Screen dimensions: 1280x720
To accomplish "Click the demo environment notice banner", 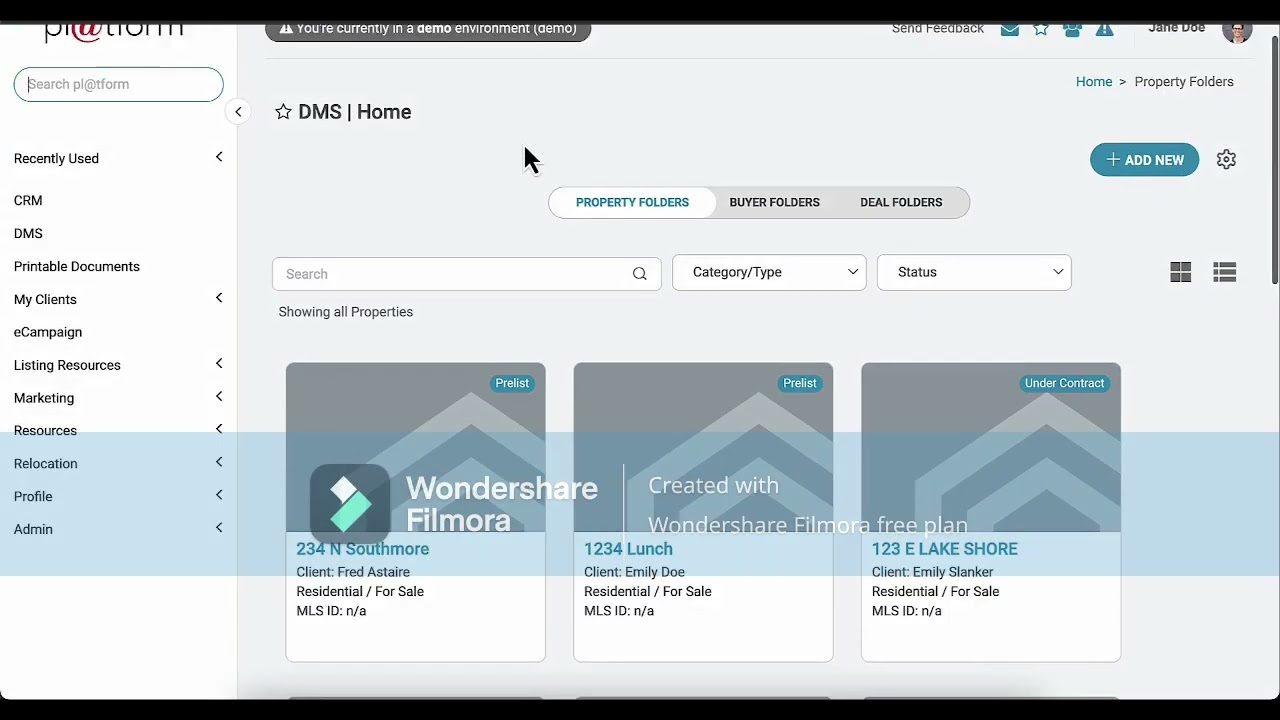I will click(x=428, y=29).
